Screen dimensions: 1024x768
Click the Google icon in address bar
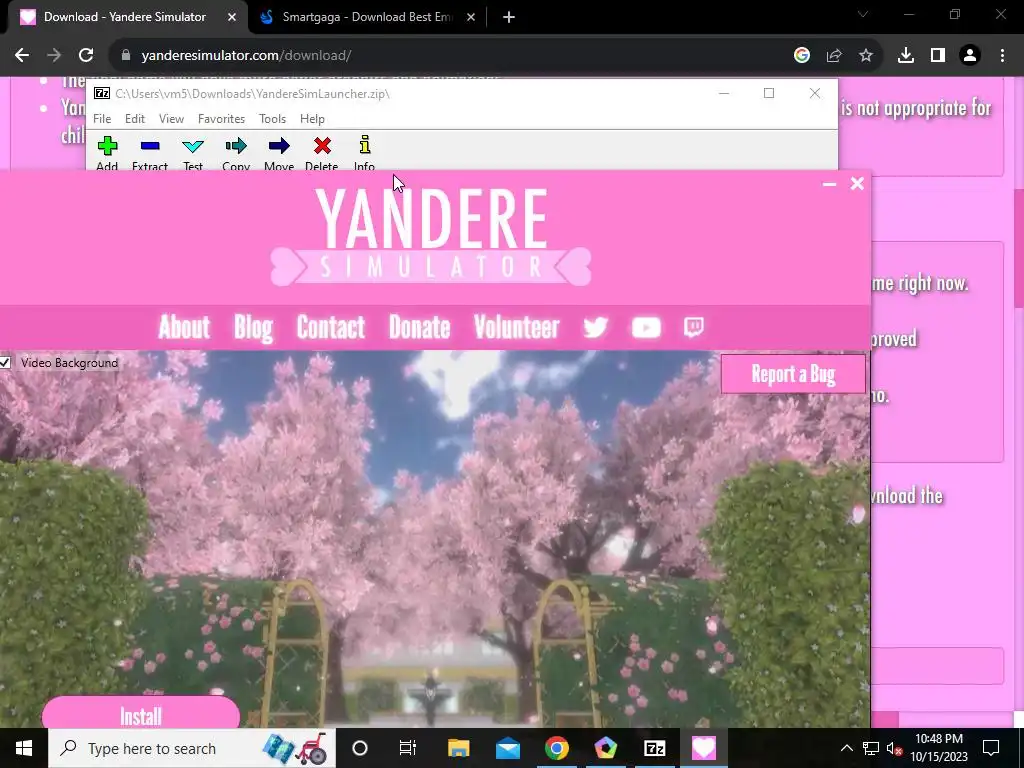click(x=802, y=56)
